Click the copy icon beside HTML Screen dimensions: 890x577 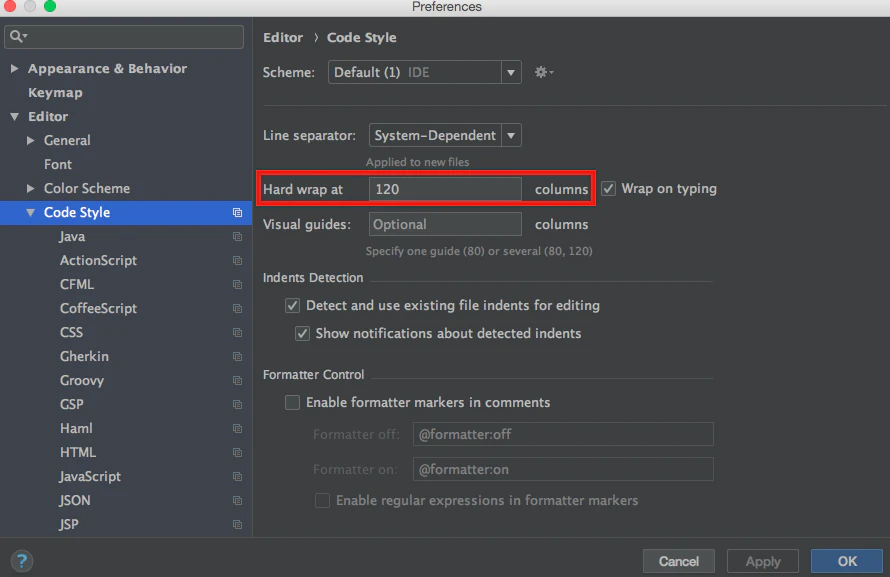coord(237,453)
